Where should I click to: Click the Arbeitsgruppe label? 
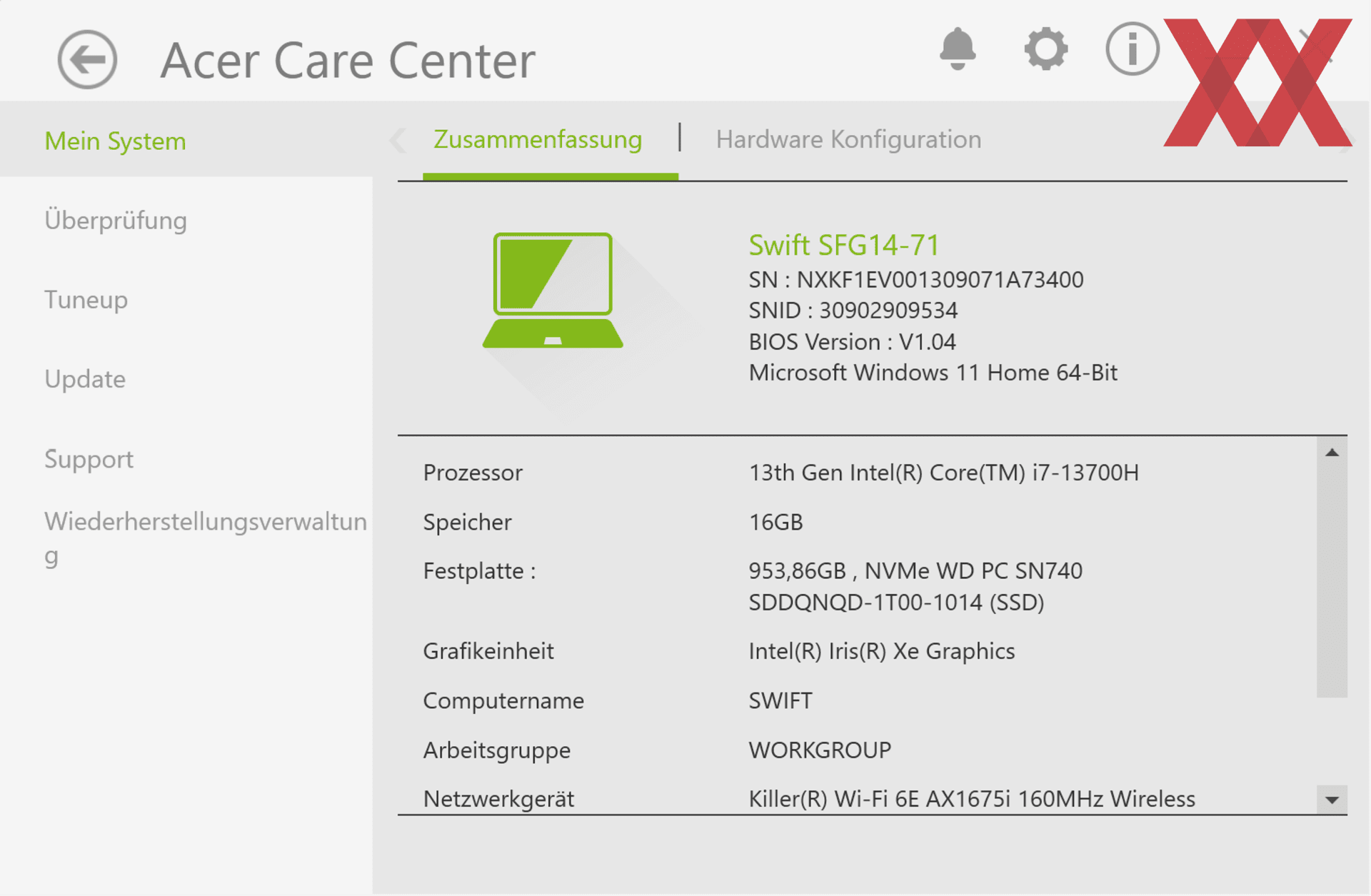point(497,750)
